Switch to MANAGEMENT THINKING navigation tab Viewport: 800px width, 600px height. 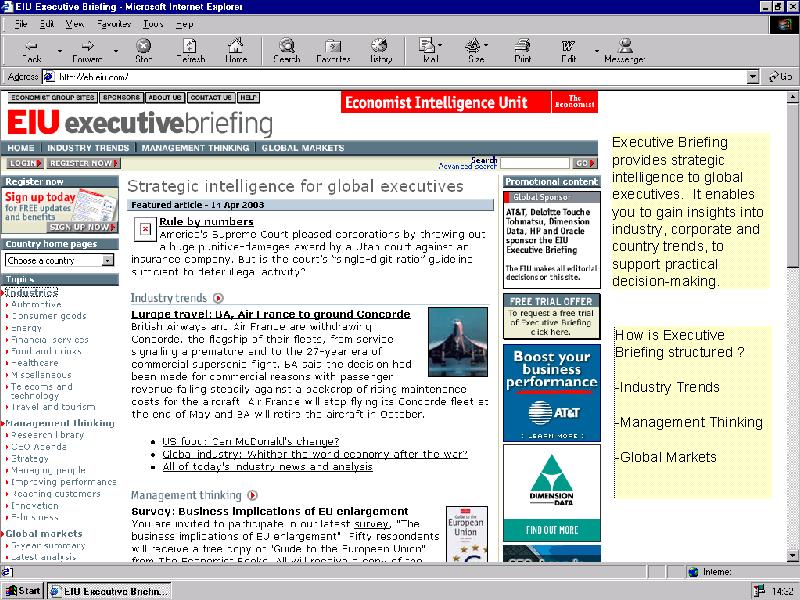[195, 148]
